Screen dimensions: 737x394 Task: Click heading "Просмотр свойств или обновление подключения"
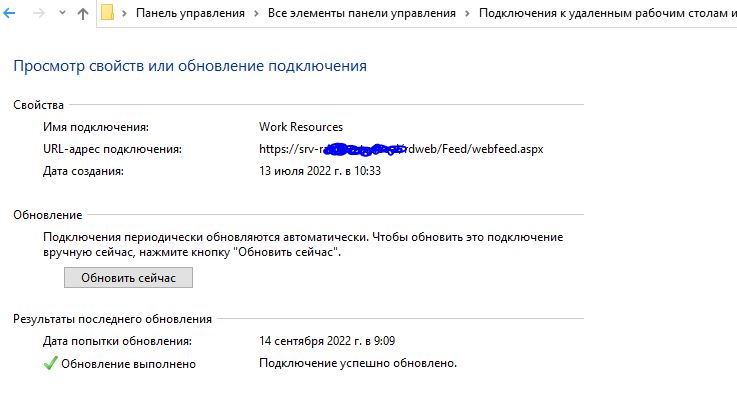pyautogui.click(x=190, y=66)
